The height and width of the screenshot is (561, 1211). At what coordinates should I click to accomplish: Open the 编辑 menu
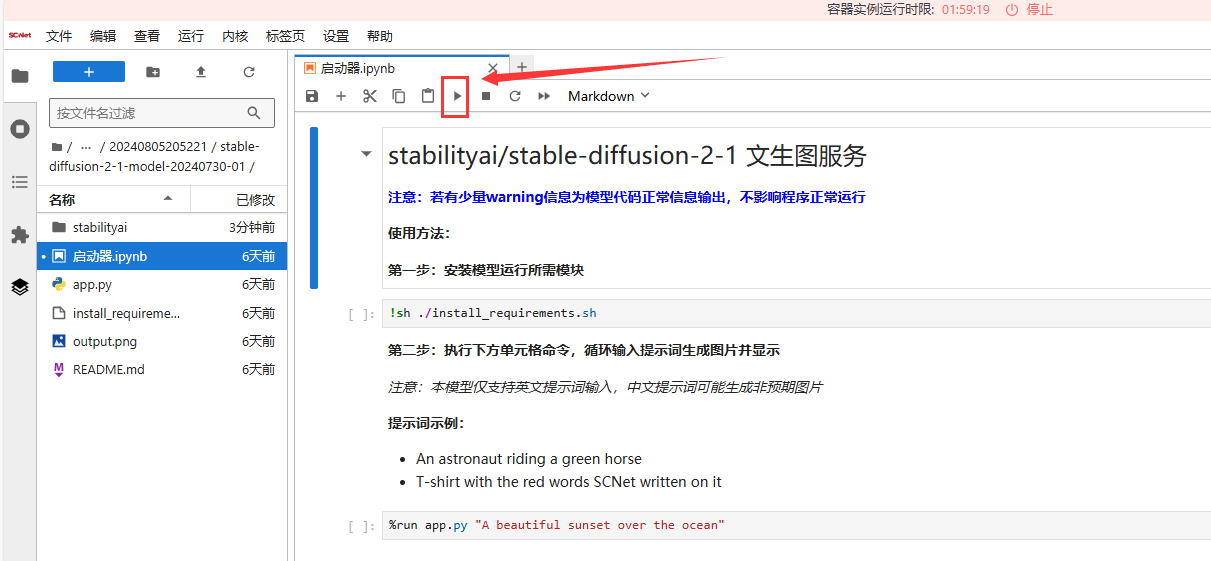(103, 36)
